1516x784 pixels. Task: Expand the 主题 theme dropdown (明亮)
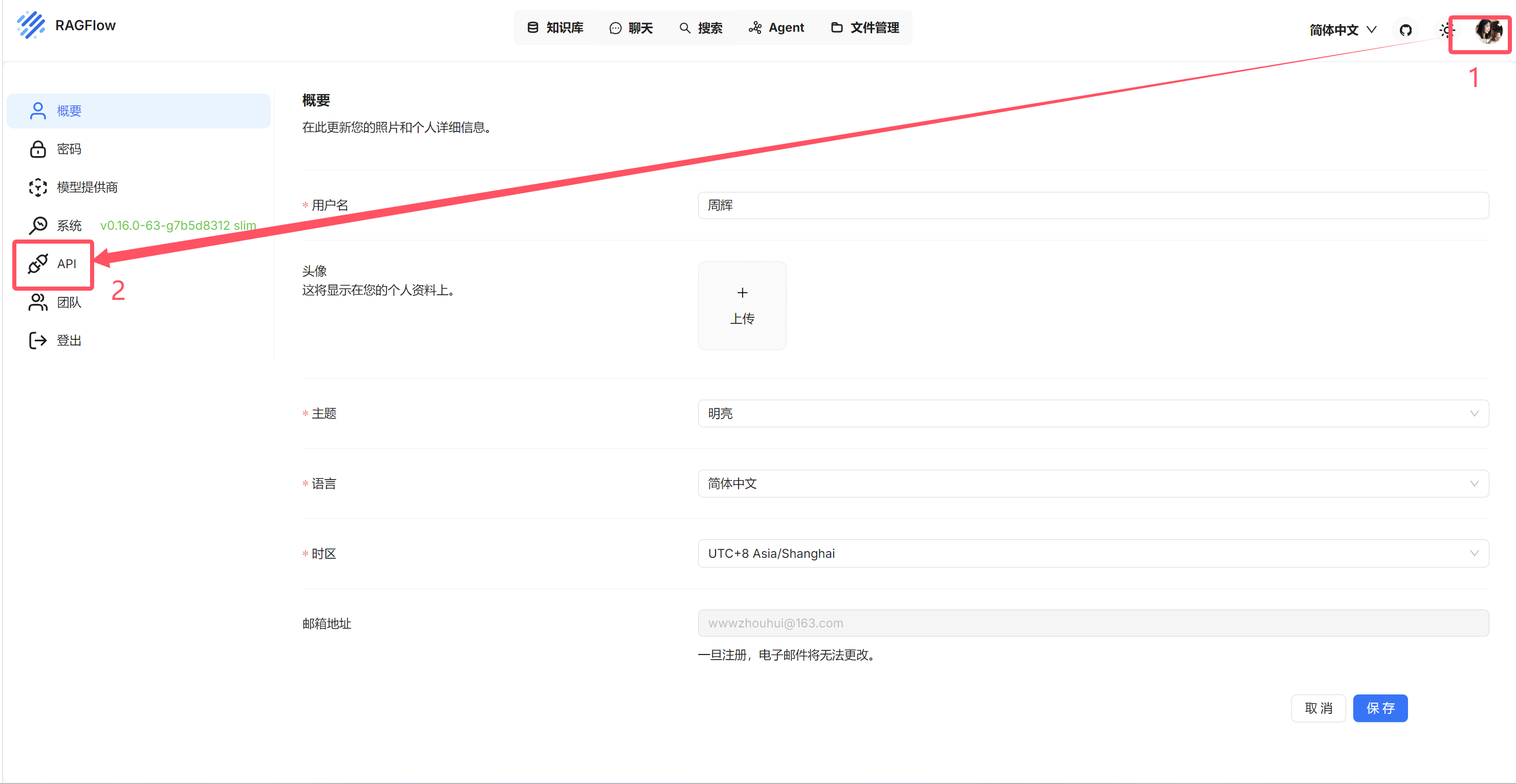[1092, 414]
